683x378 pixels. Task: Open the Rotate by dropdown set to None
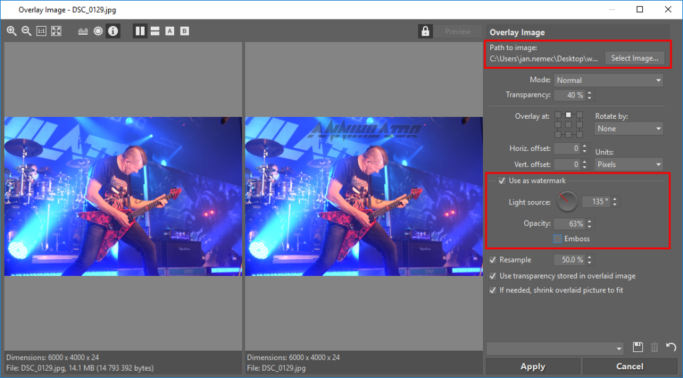[x=629, y=129]
